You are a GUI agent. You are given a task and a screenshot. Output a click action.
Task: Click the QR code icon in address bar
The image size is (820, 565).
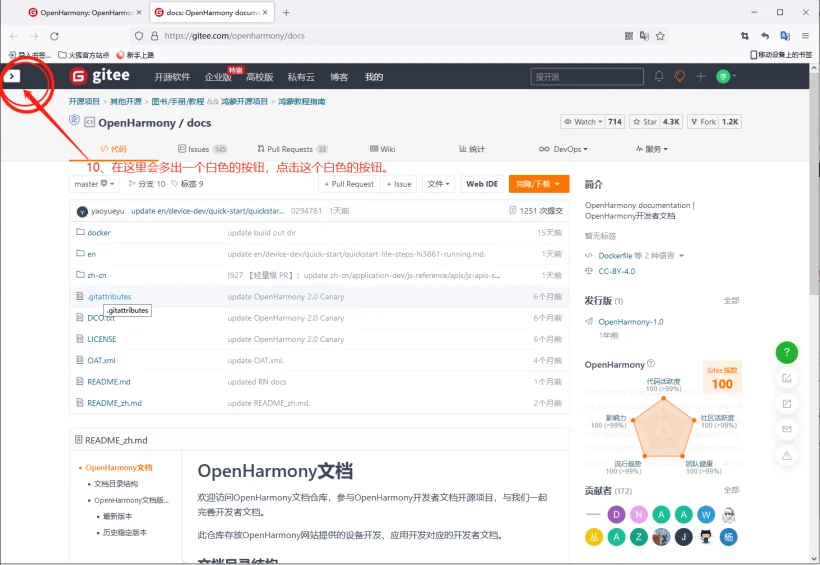point(629,36)
